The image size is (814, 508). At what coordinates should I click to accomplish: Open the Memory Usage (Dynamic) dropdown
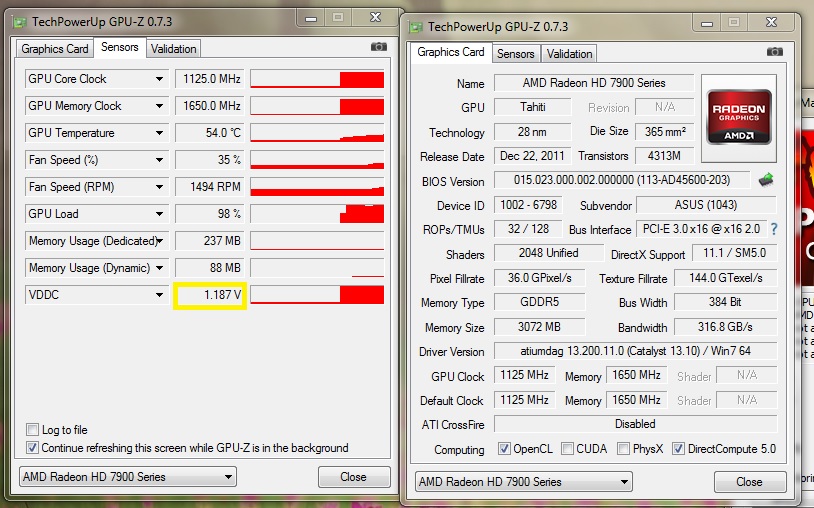point(159,268)
